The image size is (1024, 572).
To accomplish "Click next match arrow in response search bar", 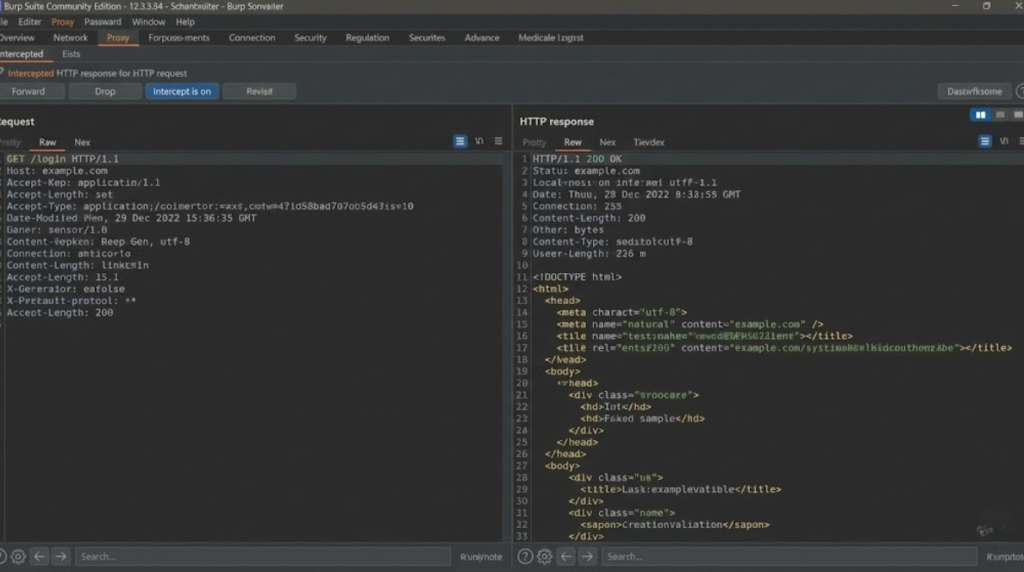I will click(x=588, y=556).
